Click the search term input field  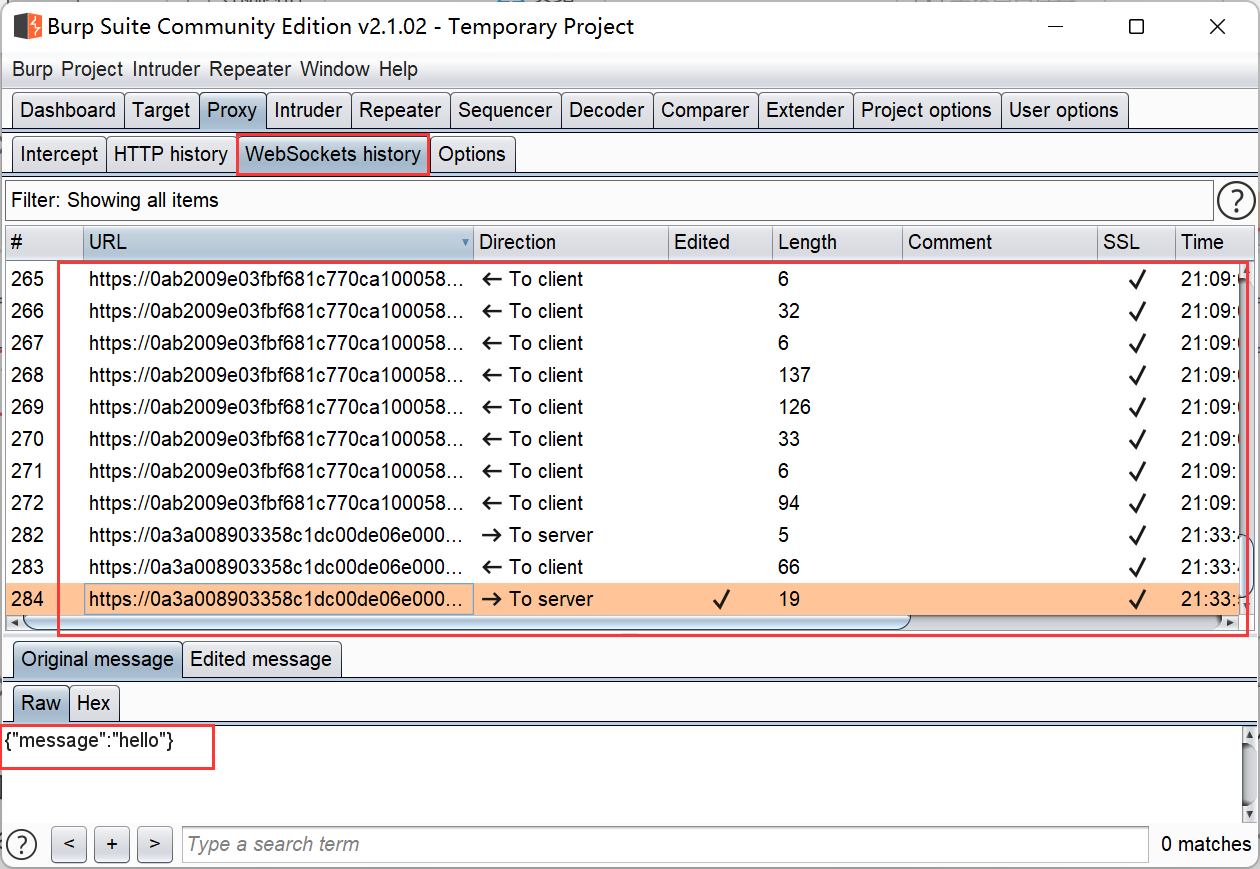click(664, 845)
